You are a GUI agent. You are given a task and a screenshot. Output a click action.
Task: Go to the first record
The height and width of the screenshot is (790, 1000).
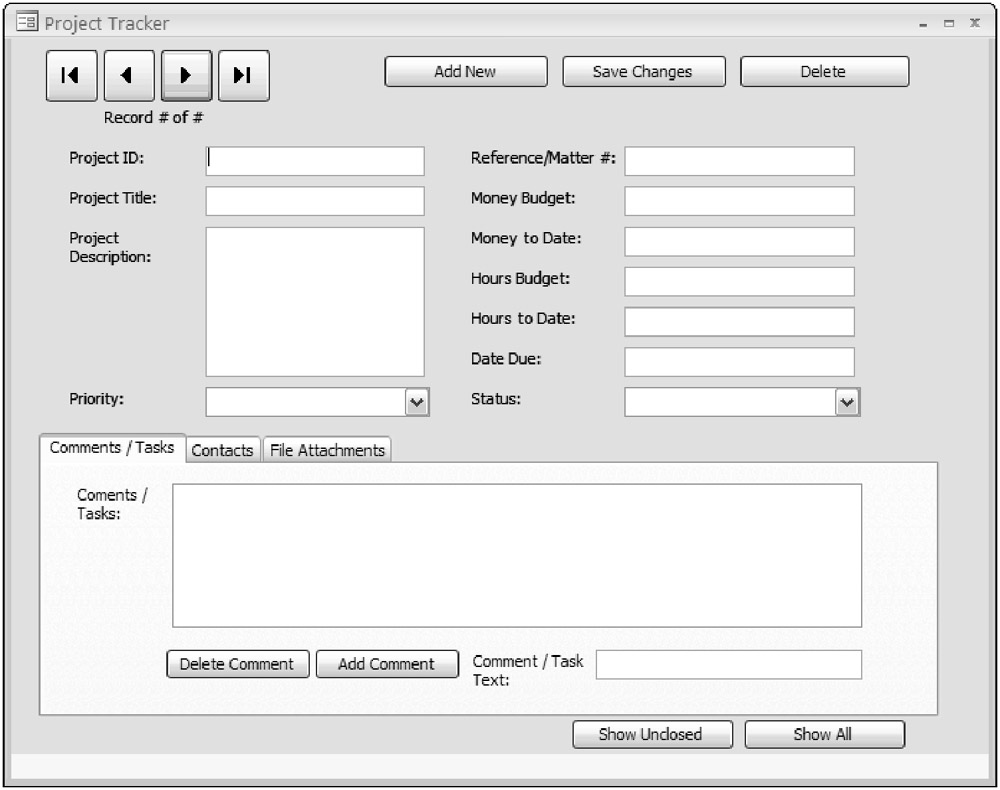coord(70,76)
